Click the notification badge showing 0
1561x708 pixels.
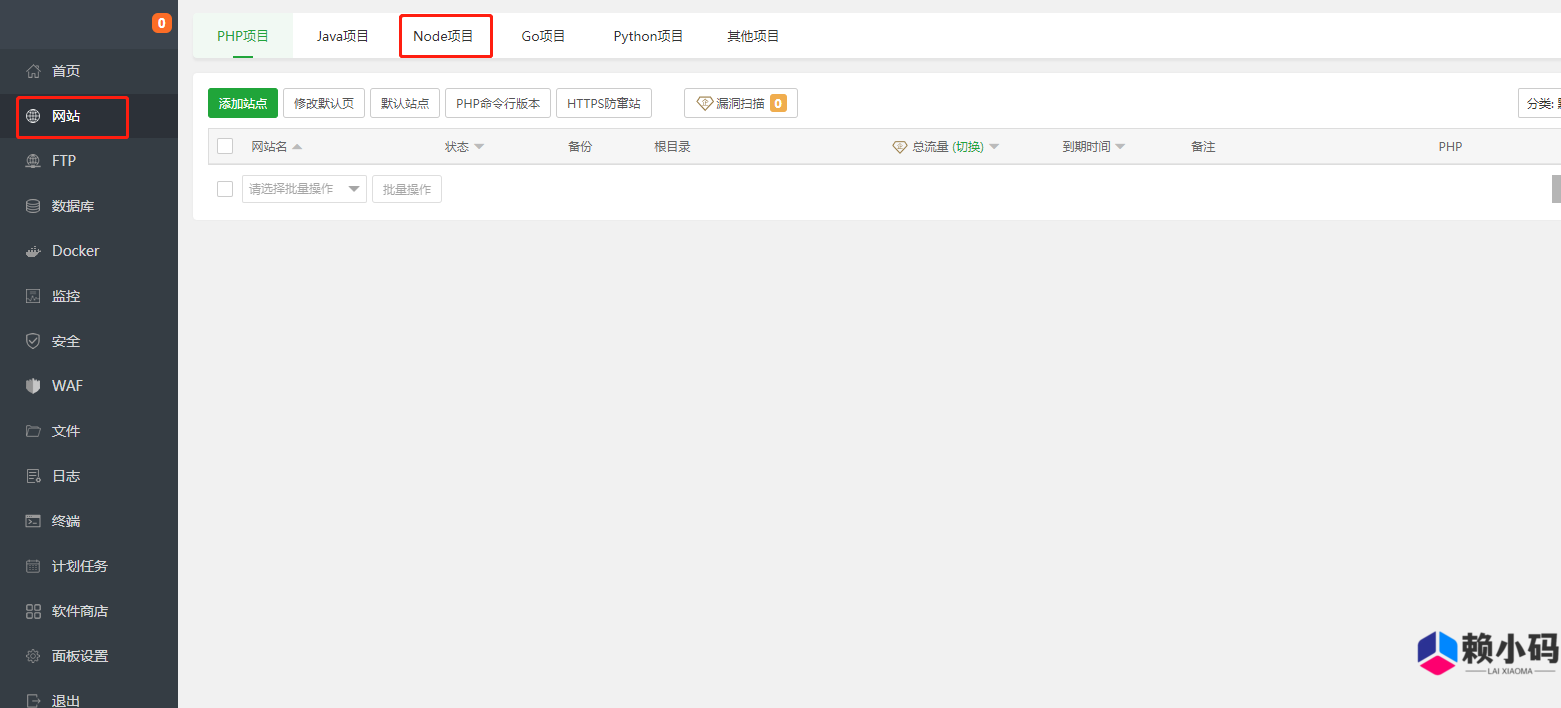click(x=160, y=22)
